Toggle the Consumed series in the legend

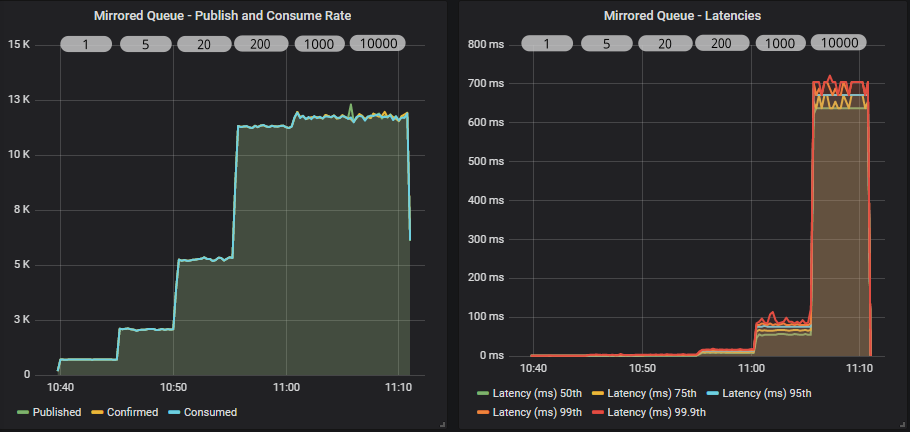(209, 412)
